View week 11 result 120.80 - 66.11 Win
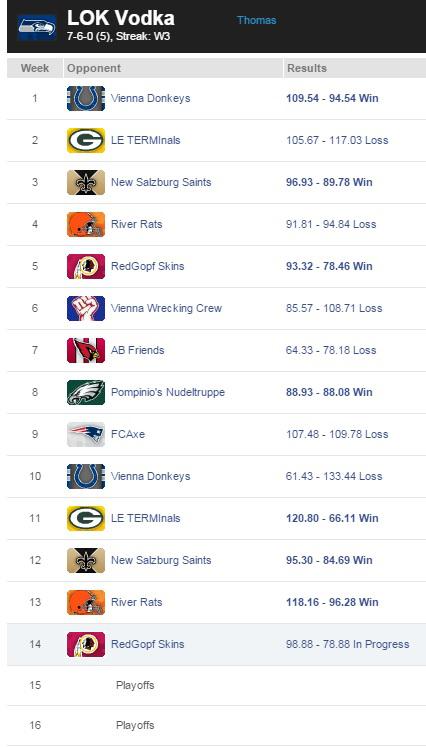Image resolution: width=426 pixels, height=747 pixels. click(x=332, y=518)
